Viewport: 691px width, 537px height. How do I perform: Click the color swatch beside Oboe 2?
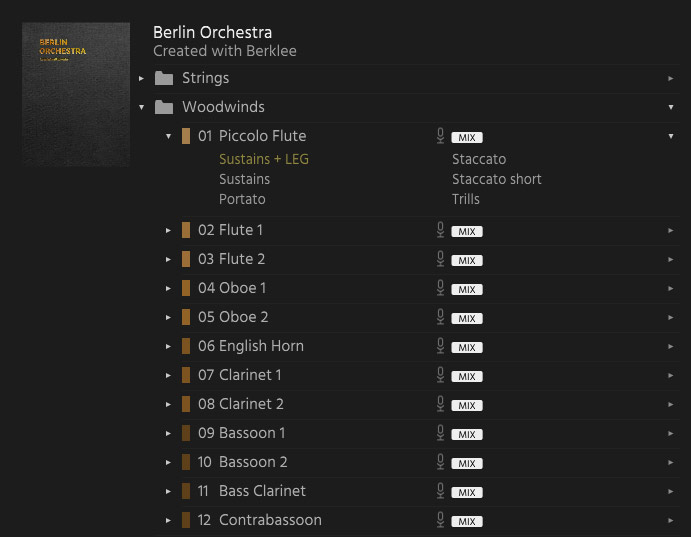(x=186, y=317)
